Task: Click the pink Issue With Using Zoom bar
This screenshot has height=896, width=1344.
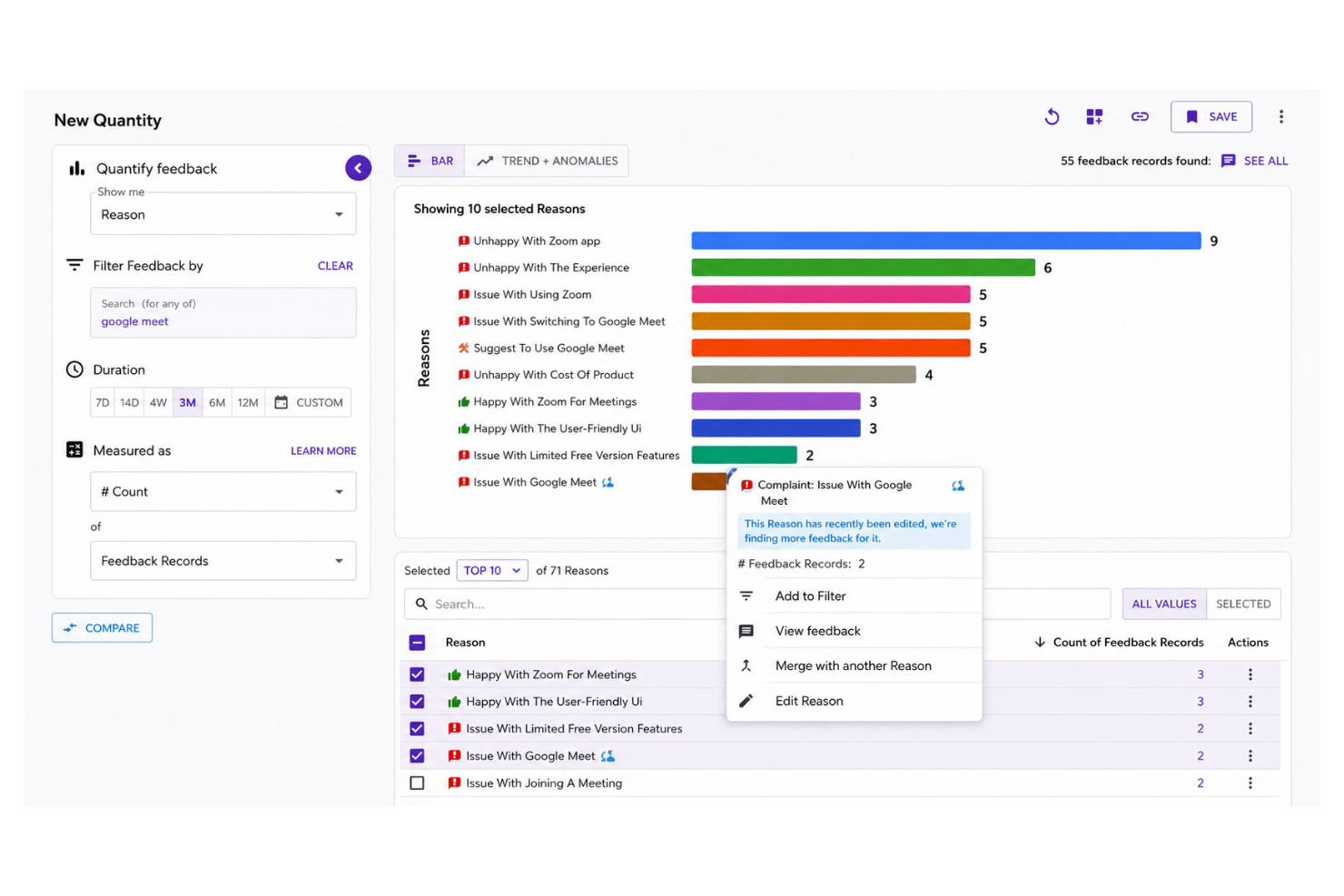Action: point(831,294)
